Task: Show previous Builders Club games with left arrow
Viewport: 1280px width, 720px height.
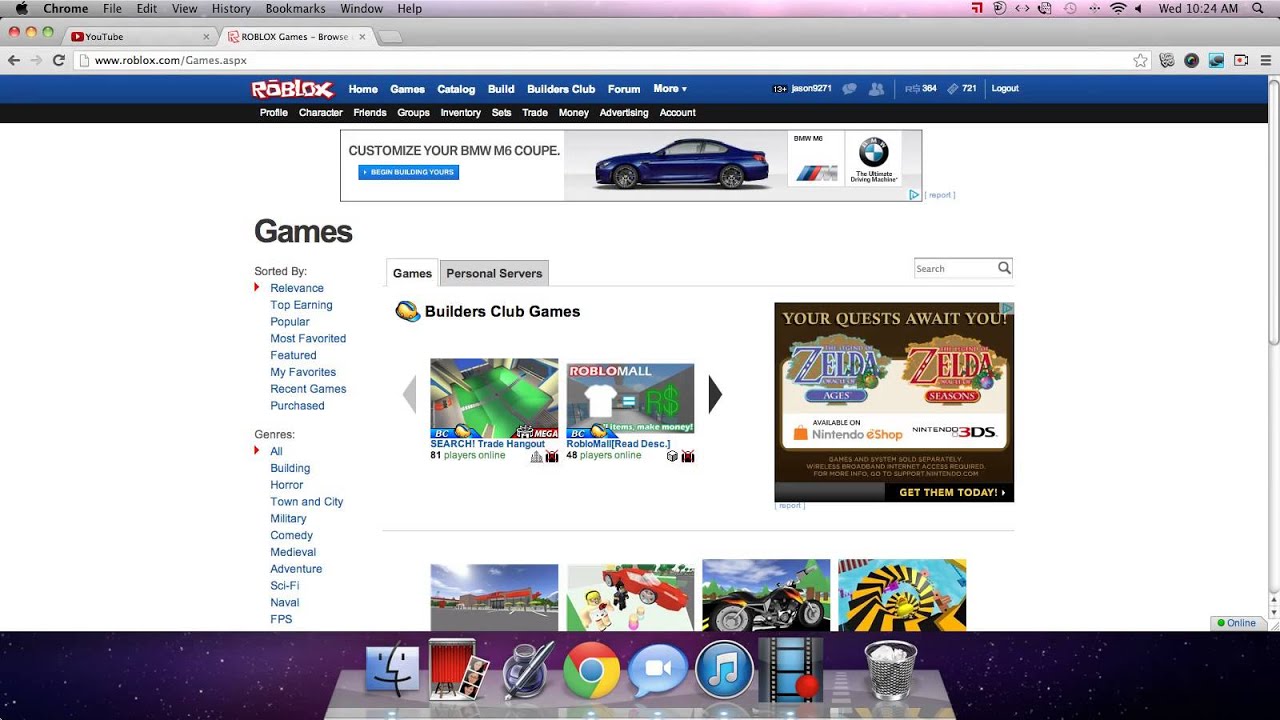Action: point(408,394)
